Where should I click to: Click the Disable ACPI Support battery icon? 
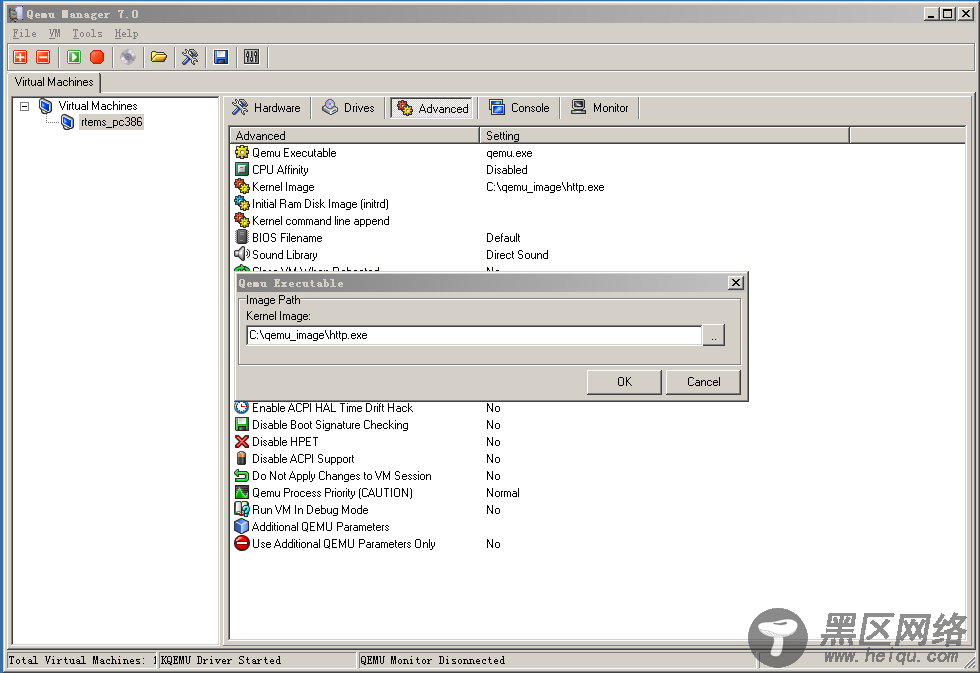coord(242,458)
